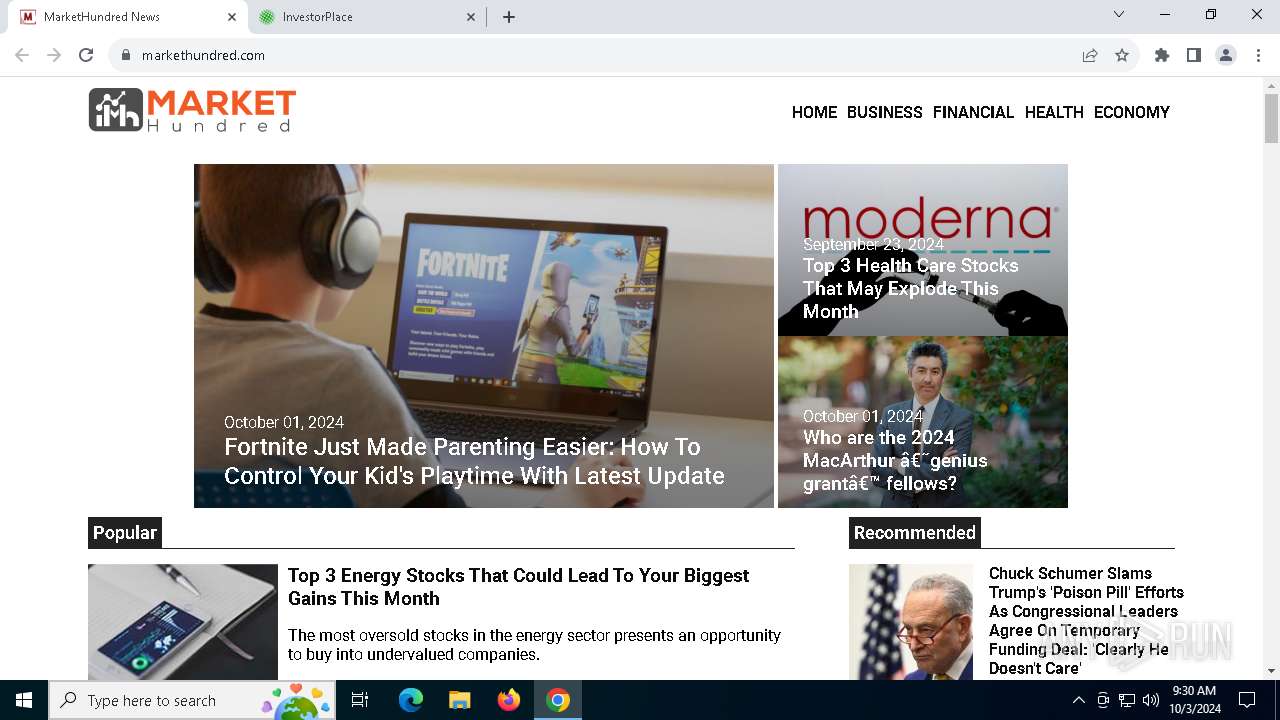The width and height of the screenshot is (1280, 720).
Task: Click the taskbar search box
Action: [192, 700]
